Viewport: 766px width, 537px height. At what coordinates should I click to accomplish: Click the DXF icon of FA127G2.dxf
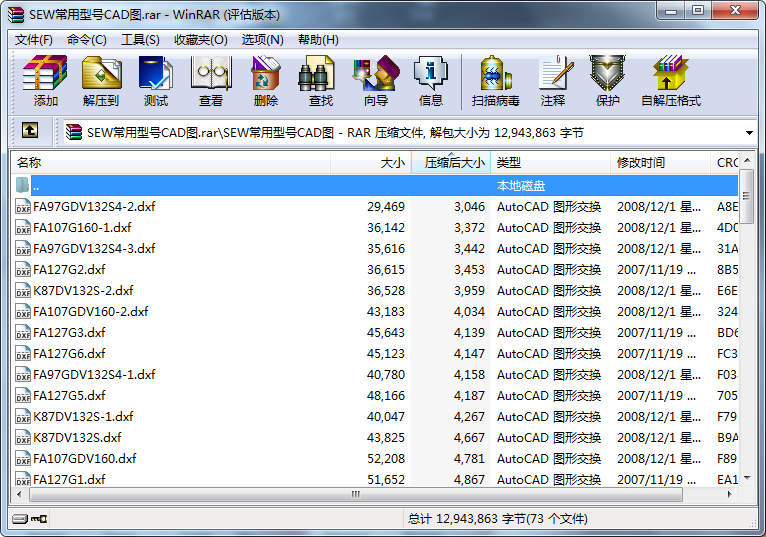[x=23, y=270]
